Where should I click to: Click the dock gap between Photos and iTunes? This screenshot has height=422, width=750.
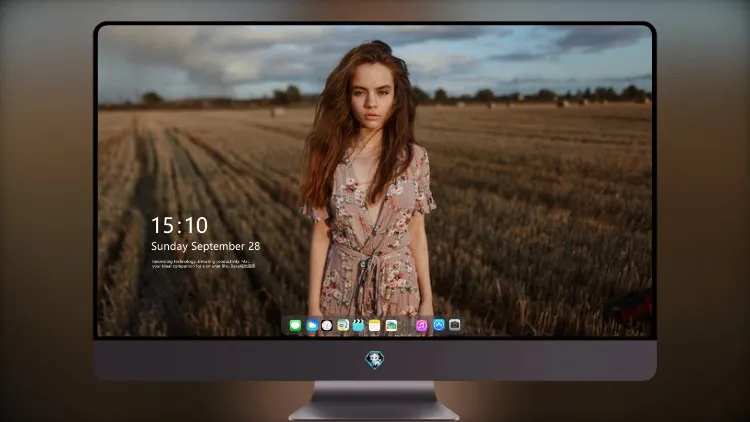coord(406,325)
